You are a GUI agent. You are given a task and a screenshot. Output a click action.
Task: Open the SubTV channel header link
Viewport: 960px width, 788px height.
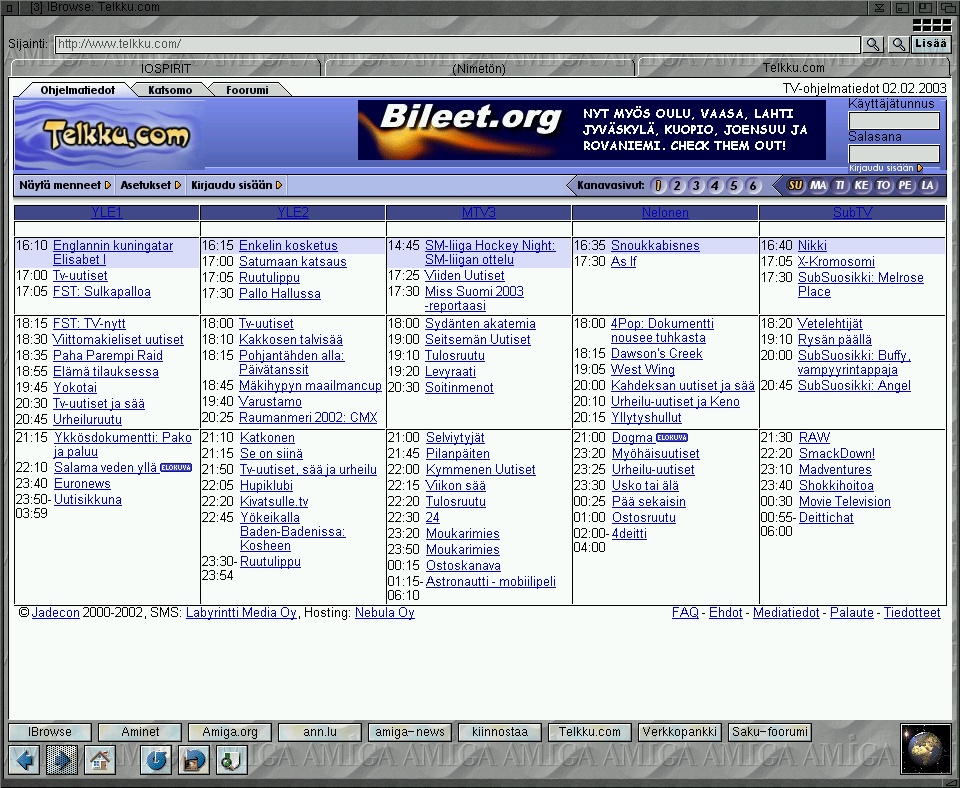tap(852, 212)
